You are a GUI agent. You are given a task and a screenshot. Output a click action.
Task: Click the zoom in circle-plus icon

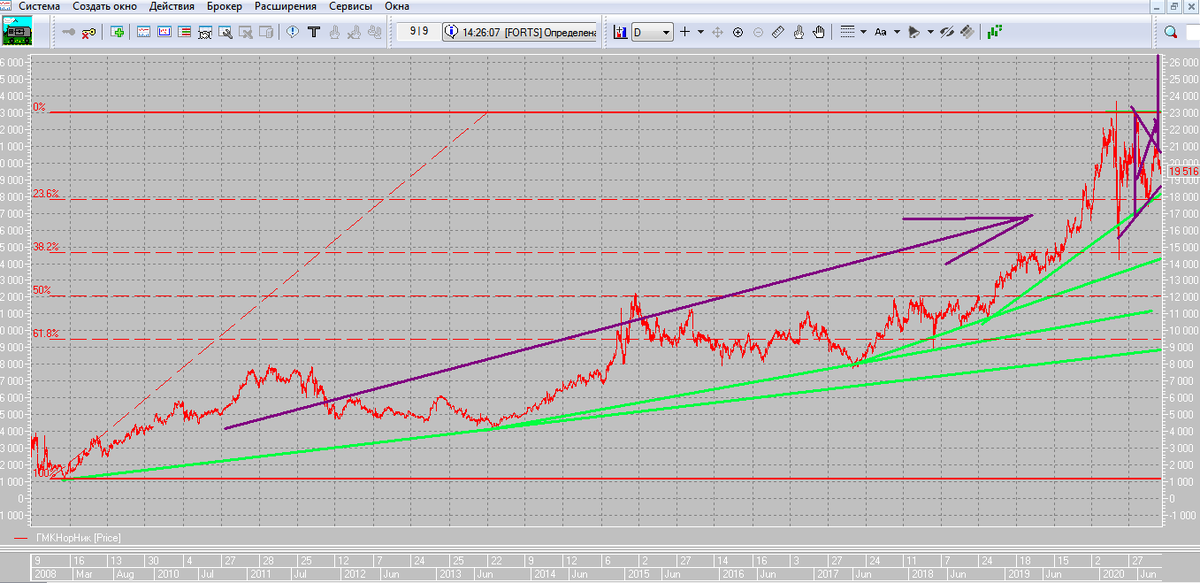pos(738,32)
